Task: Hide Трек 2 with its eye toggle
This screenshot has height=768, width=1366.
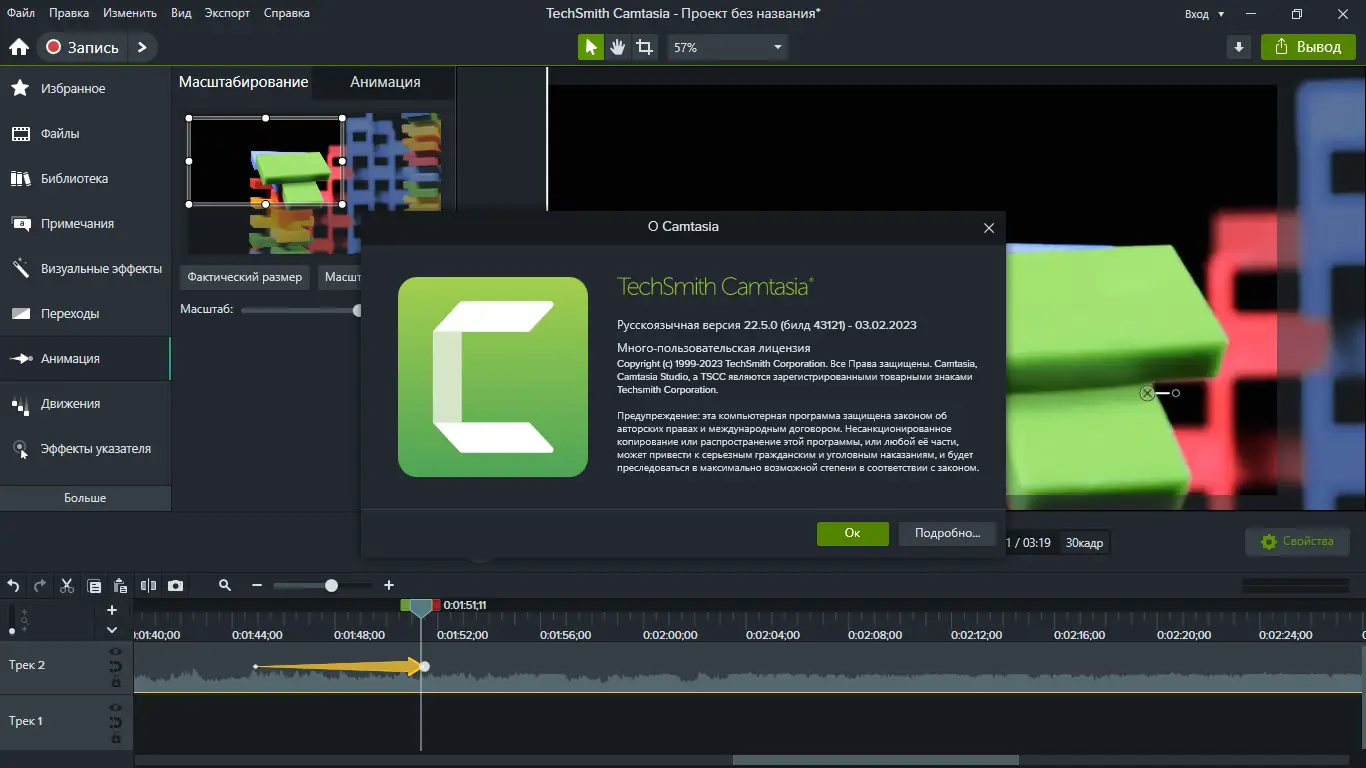Action: [115, 651]
